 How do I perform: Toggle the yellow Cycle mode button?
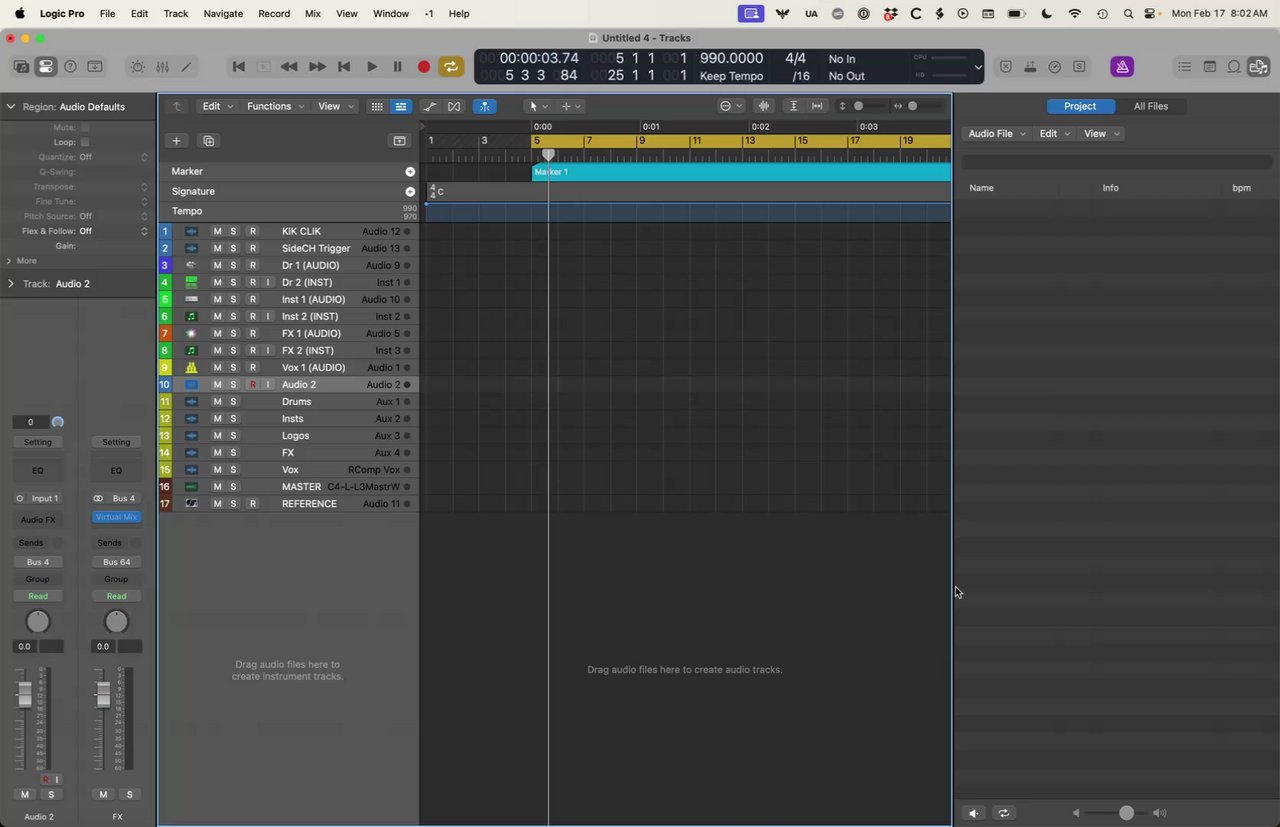pos(451,67)
